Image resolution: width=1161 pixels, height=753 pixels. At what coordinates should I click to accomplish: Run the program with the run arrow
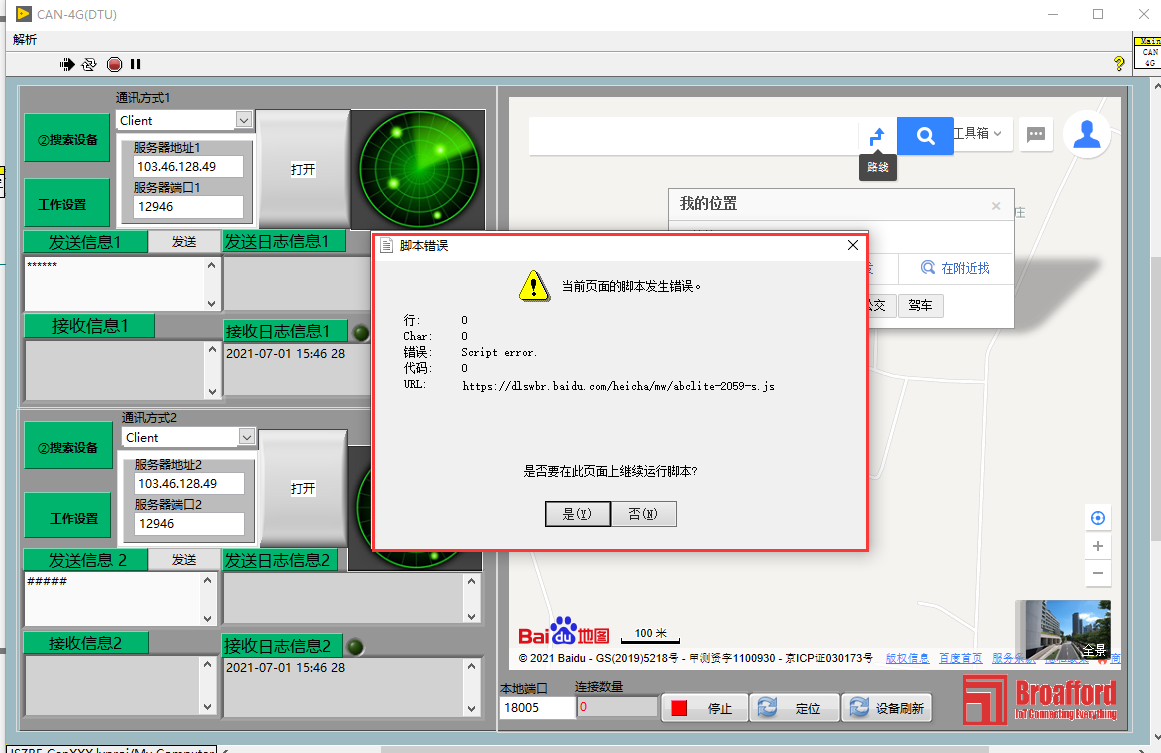67,64
